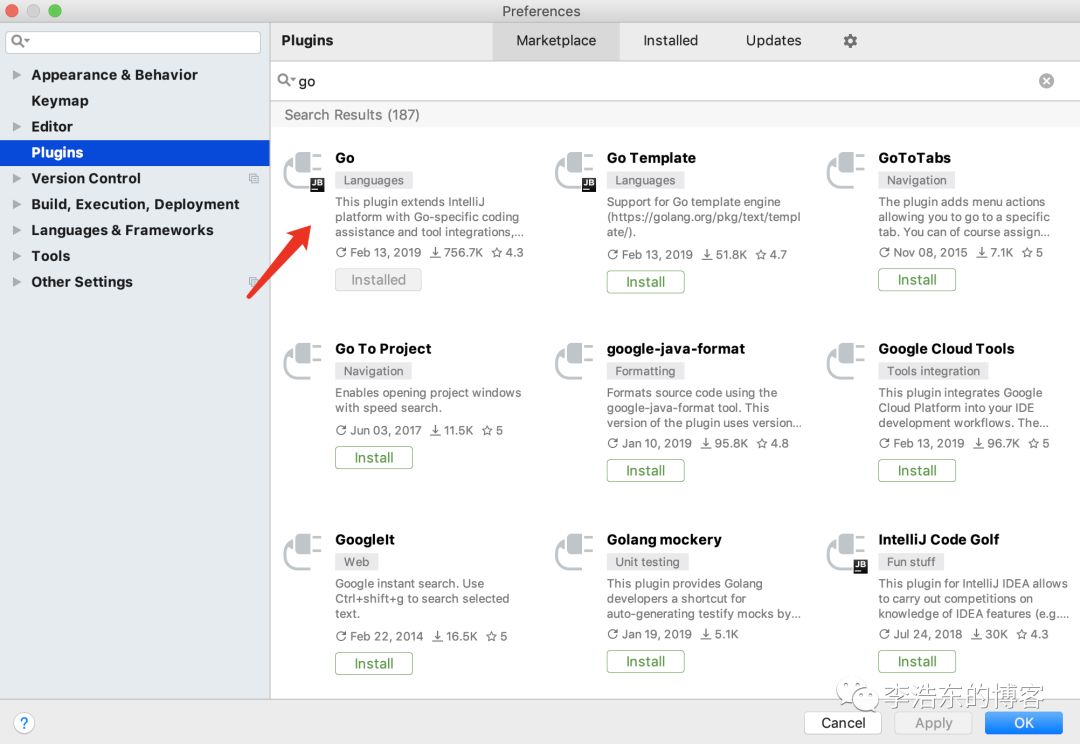Click the project-level icon beside Version Control
Screen dimensions: 1080x744
click(x=253, y=178)
